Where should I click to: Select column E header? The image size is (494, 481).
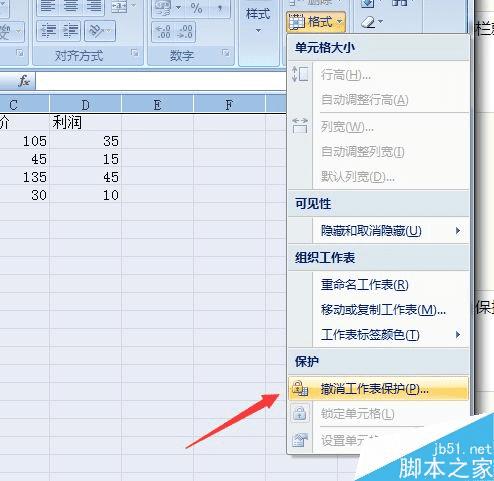(x=158, y=105)
